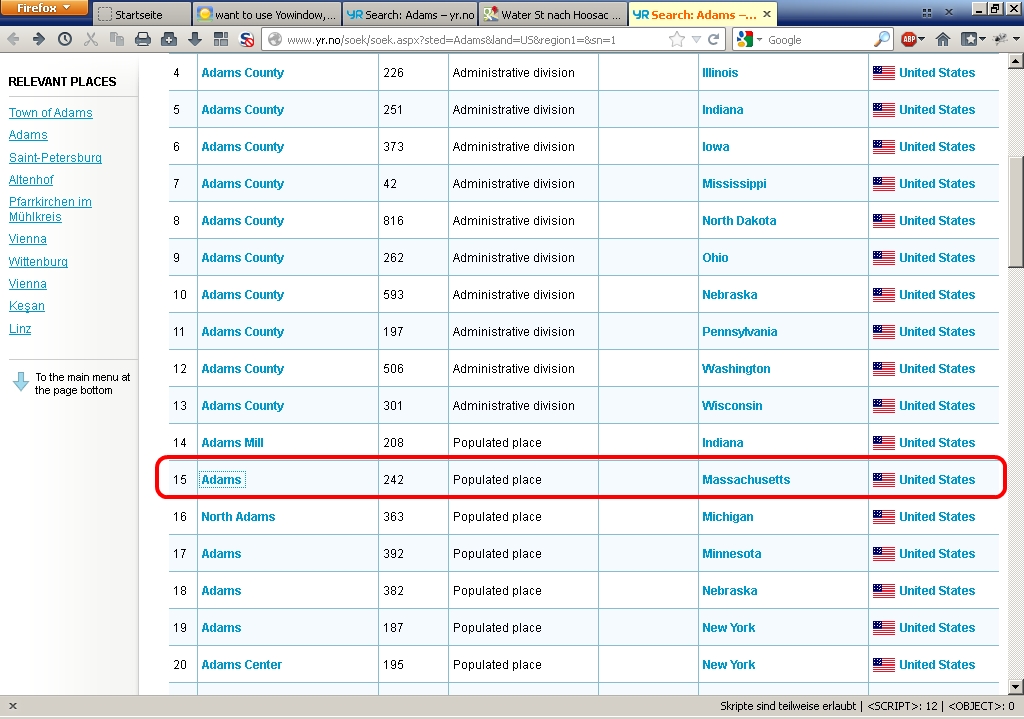Screen dimensions: 1024x719
Task: Click the downloads arrow icon
Action: (x=195, y=39)
